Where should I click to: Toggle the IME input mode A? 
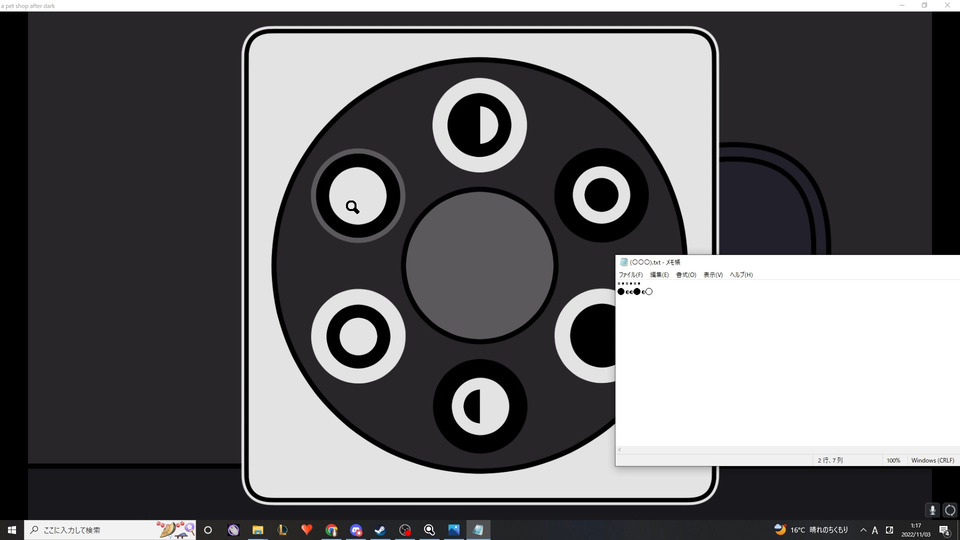pos(875,530)
